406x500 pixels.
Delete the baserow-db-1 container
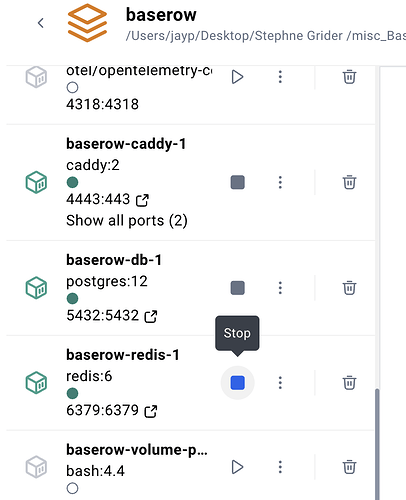point(349,288)
